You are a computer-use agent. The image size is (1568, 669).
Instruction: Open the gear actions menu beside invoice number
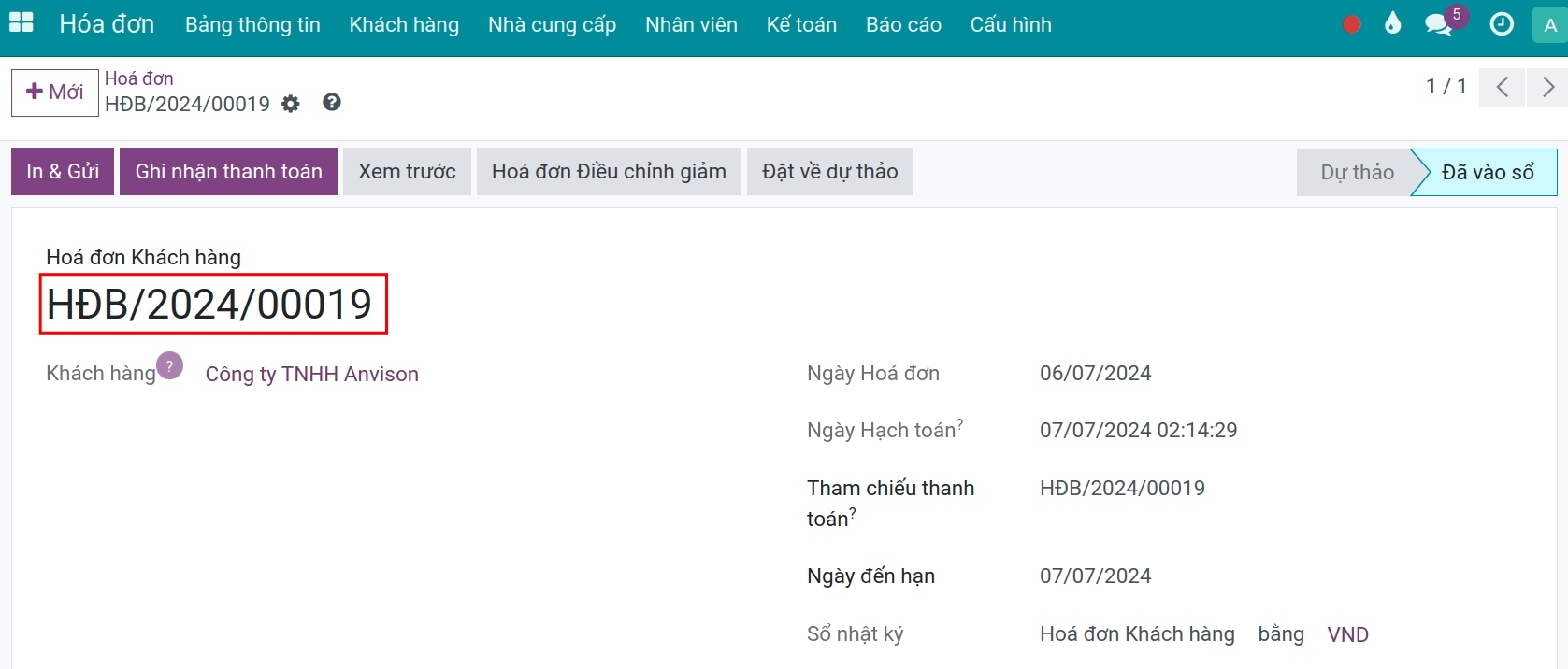pos(291,104)
